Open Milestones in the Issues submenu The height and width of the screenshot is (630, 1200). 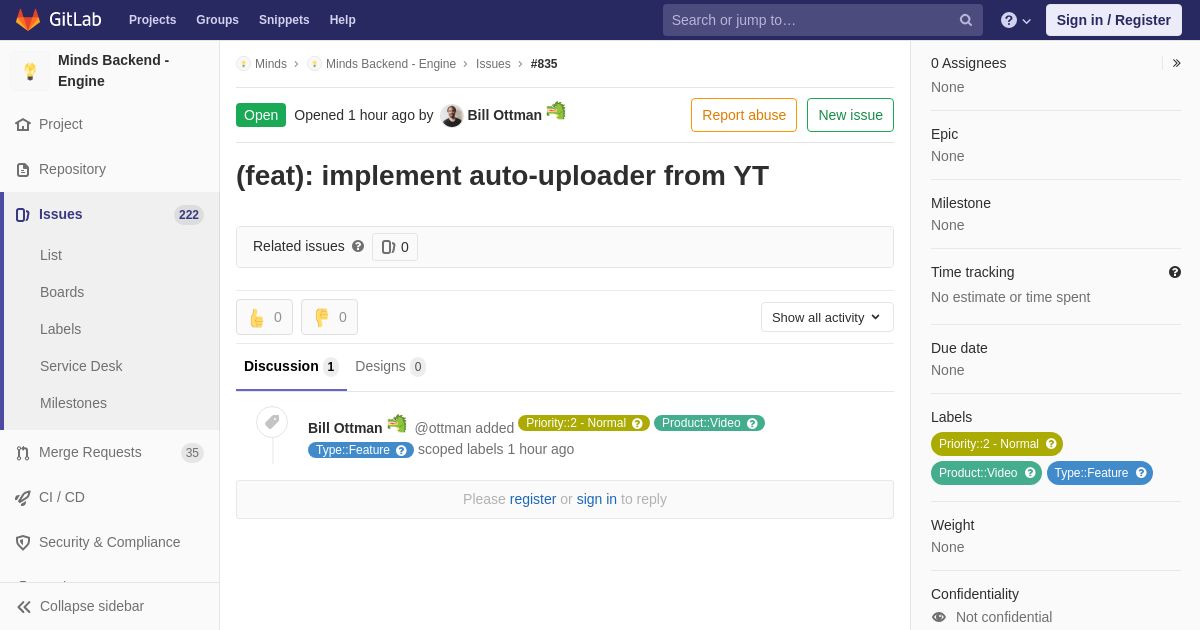tap(73, 403)
